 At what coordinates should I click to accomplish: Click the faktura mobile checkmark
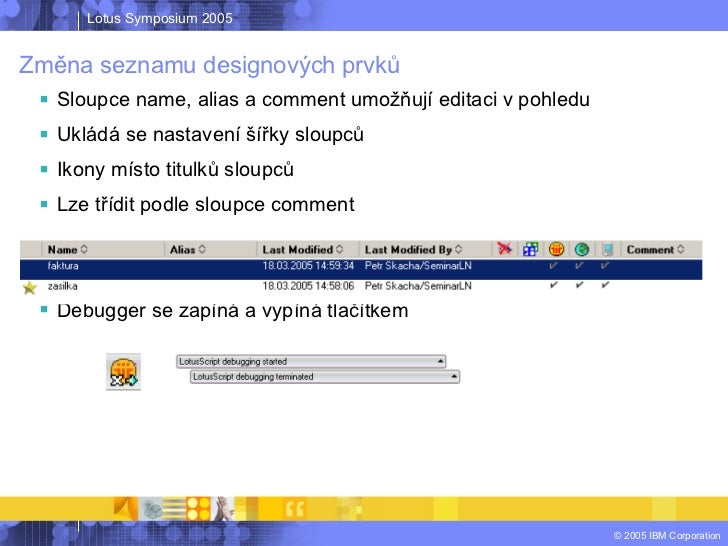[604, 266]
